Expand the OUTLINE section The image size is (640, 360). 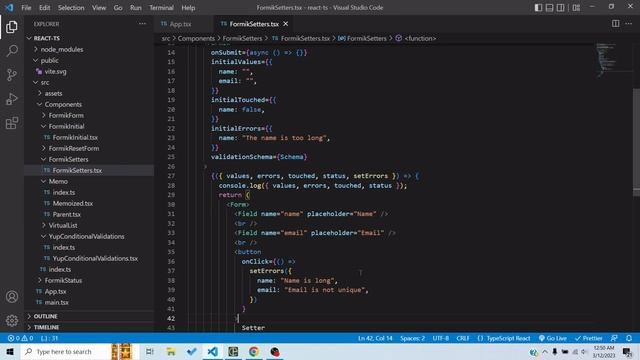89,316
